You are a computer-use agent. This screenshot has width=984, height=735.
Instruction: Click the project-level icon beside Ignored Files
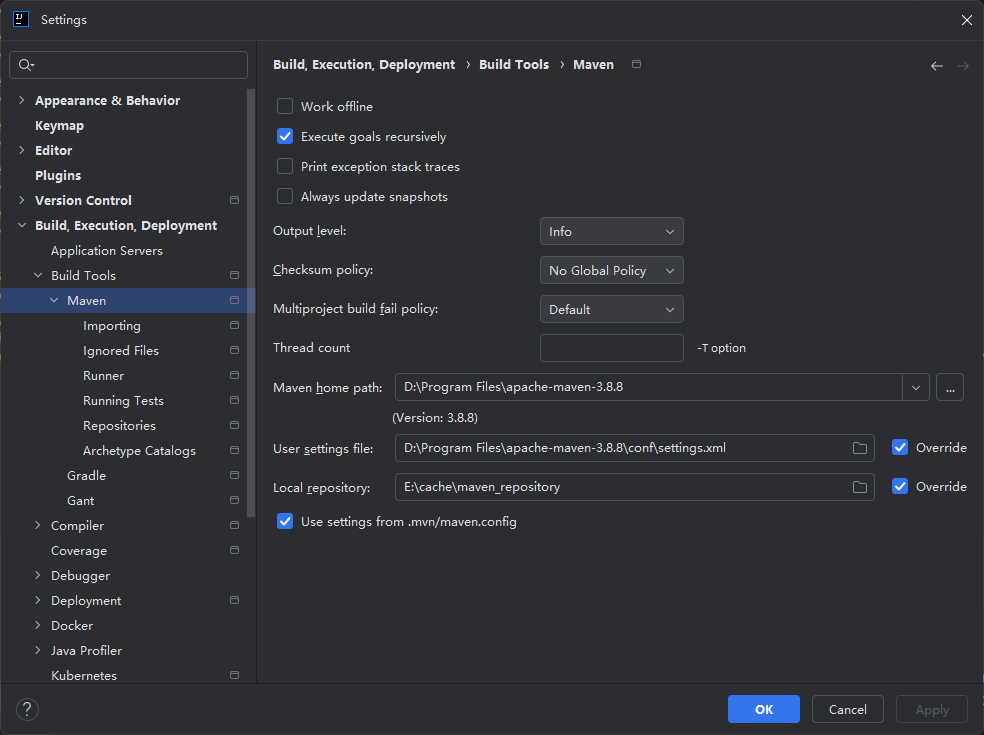(x=234, y=350)
